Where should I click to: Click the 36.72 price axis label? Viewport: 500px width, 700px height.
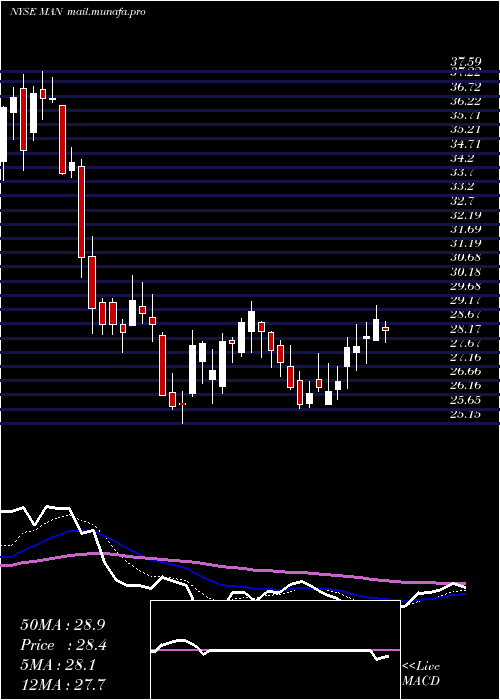(466, 87)
